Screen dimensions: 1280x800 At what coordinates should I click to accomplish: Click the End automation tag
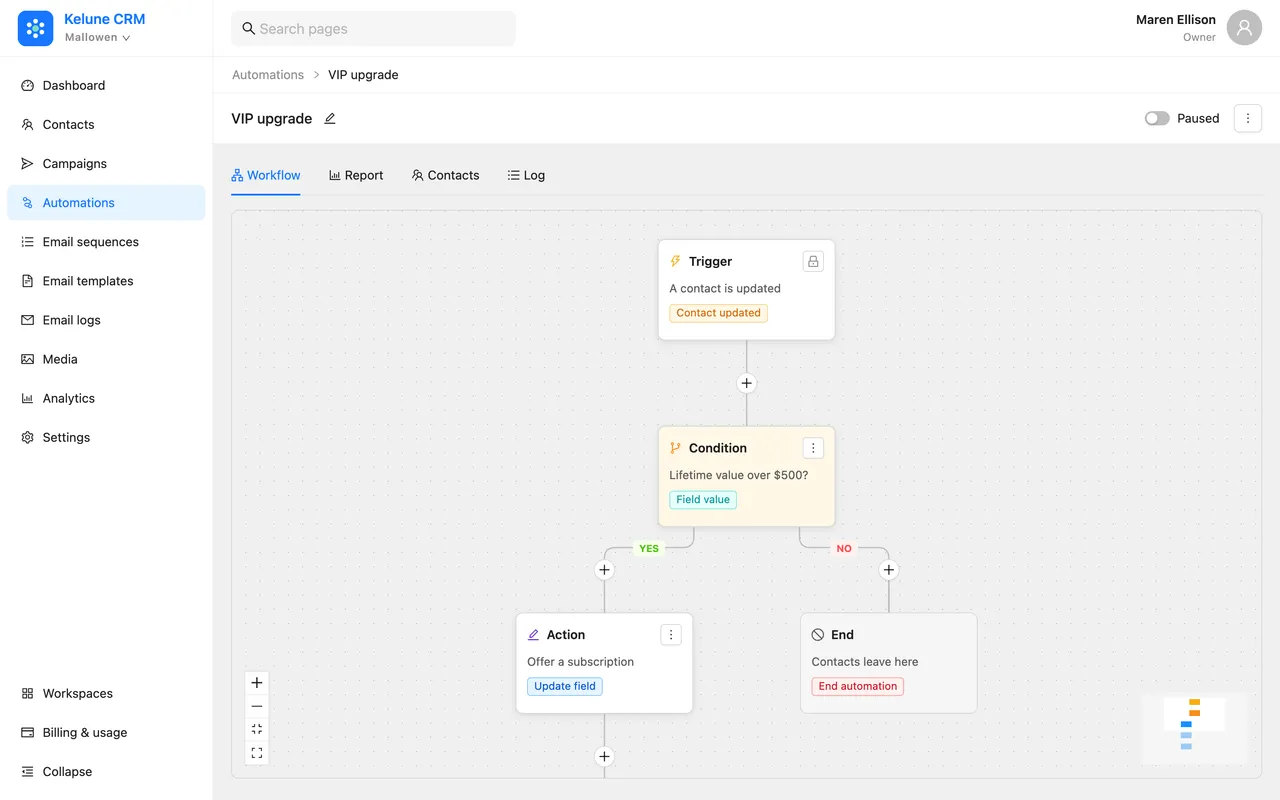click(x=858, y=686)
